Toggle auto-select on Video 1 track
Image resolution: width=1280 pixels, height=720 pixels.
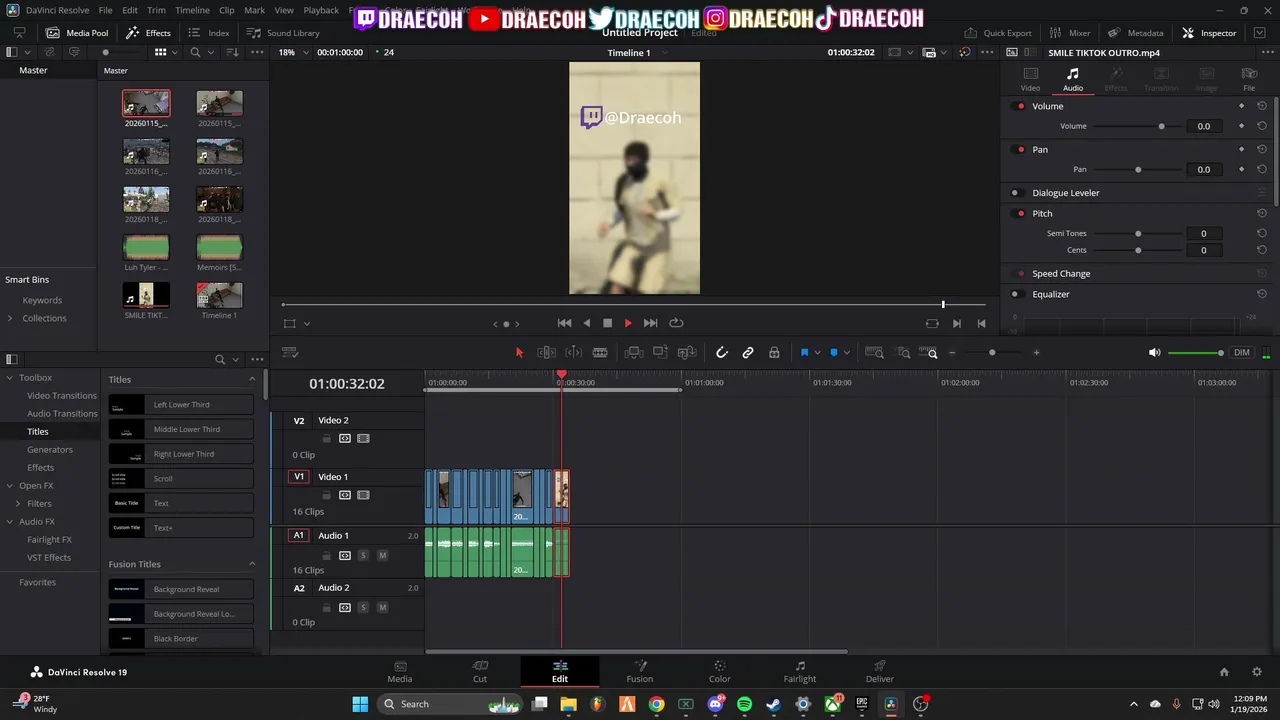[x=345, y=495]
